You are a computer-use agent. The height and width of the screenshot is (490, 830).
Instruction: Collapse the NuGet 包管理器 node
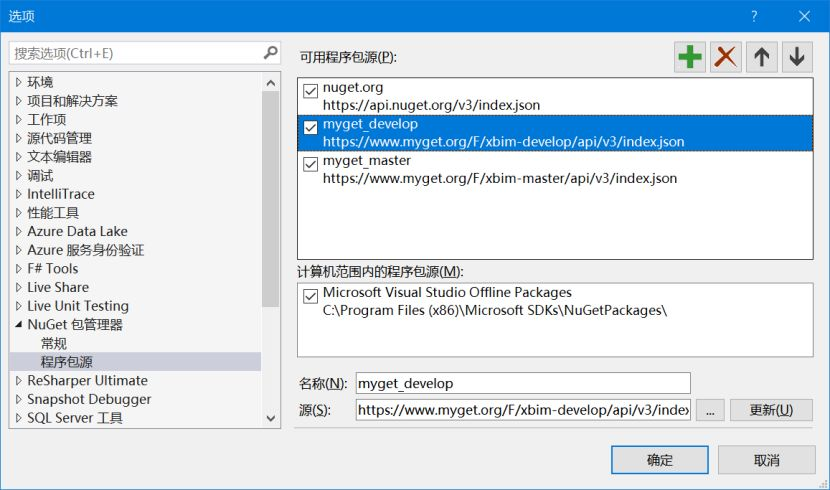[x=19, y=324]
